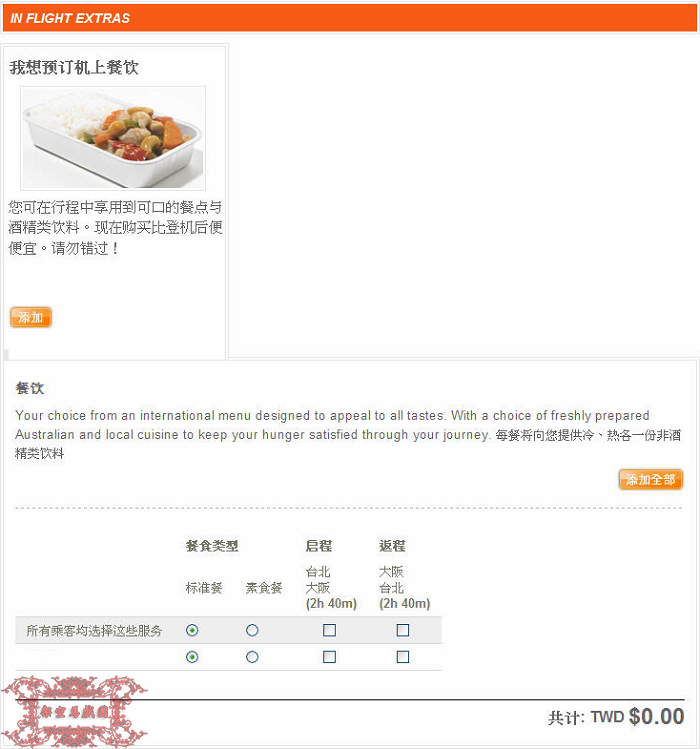
Task: Click the 添加全部 button
Action: [650, 479]
